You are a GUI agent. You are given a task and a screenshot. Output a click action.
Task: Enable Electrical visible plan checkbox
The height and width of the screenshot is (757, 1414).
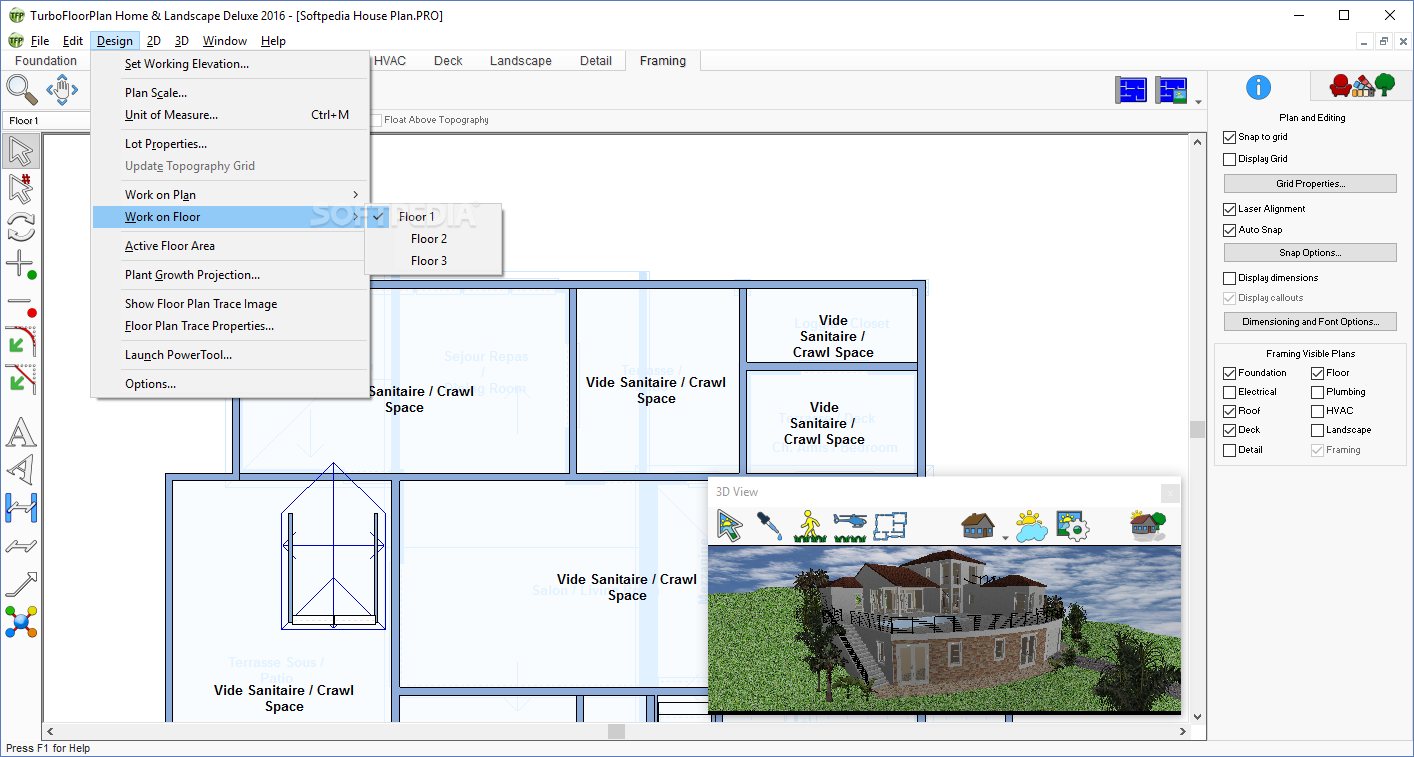pyautogui.click(x=1230, y=392)
